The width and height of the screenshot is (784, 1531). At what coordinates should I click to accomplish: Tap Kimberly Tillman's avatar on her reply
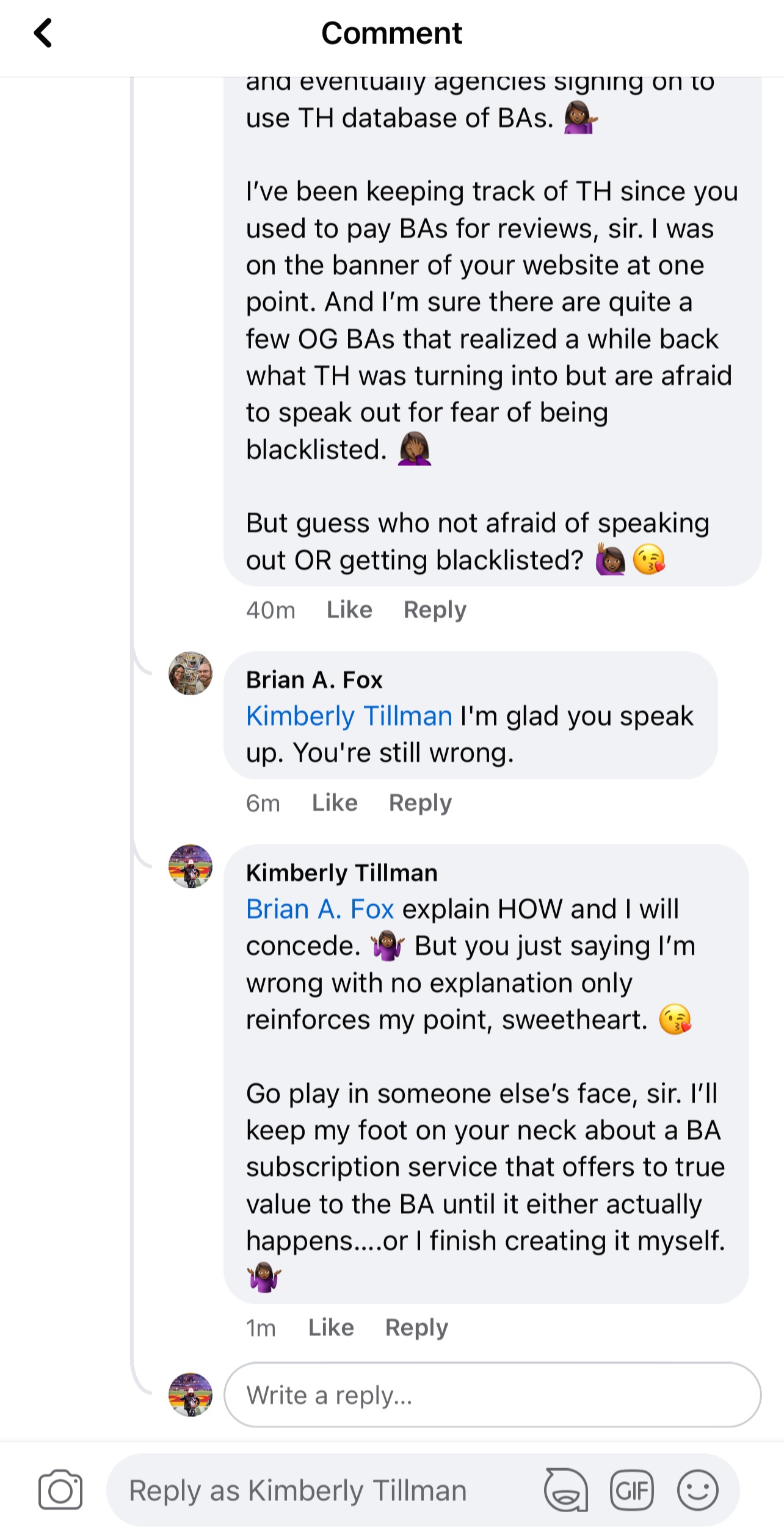pos(191,866)
